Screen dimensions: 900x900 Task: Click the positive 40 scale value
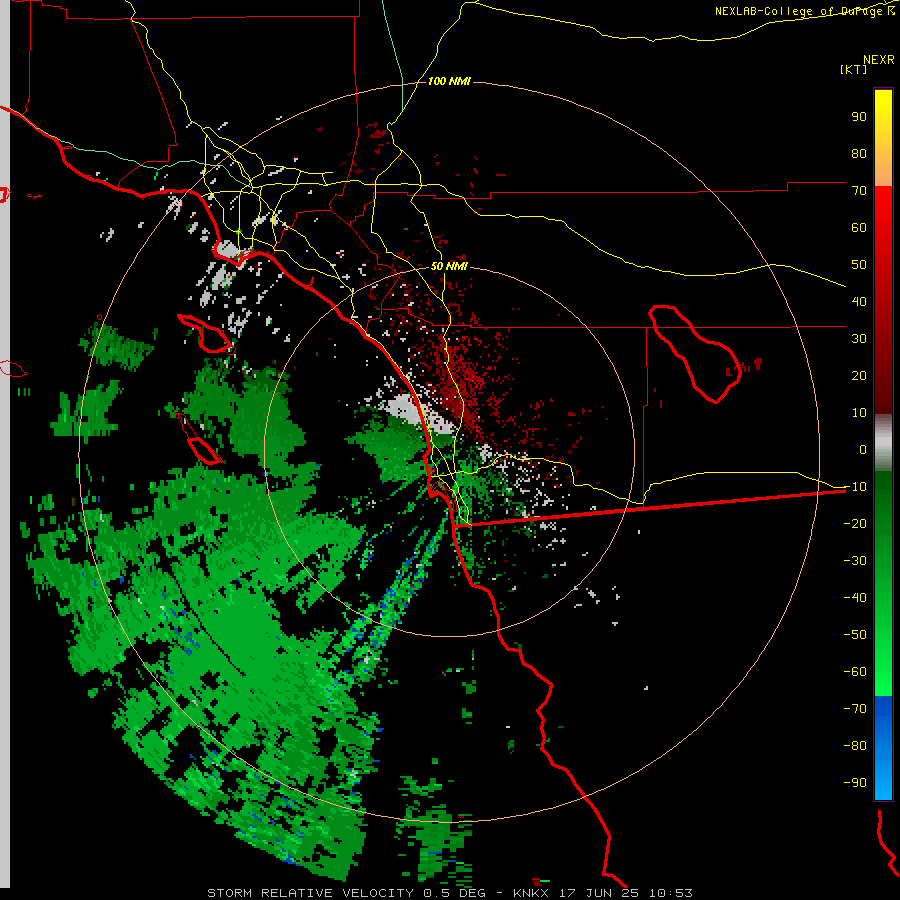[x=859, y=301]
